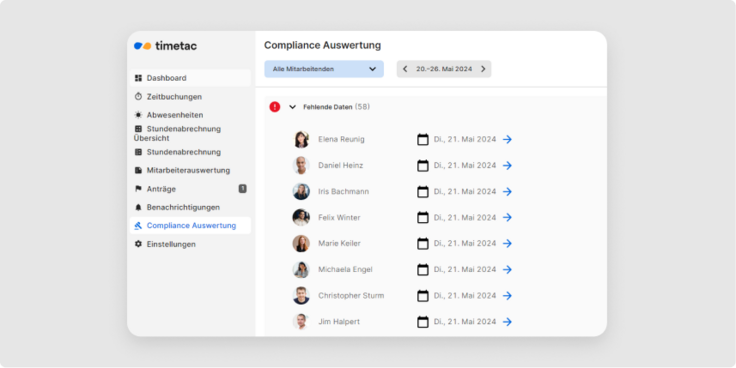
Task: Open Michaela Engel's entry arrow
Action: pyautogui.click(x=507, y=269)
